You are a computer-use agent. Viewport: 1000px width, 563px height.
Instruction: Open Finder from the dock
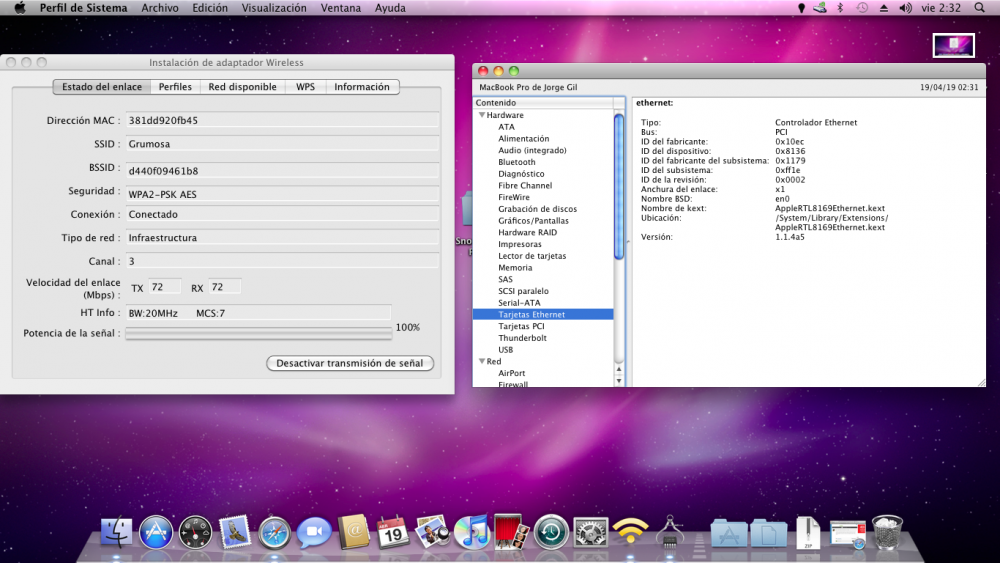117,532
